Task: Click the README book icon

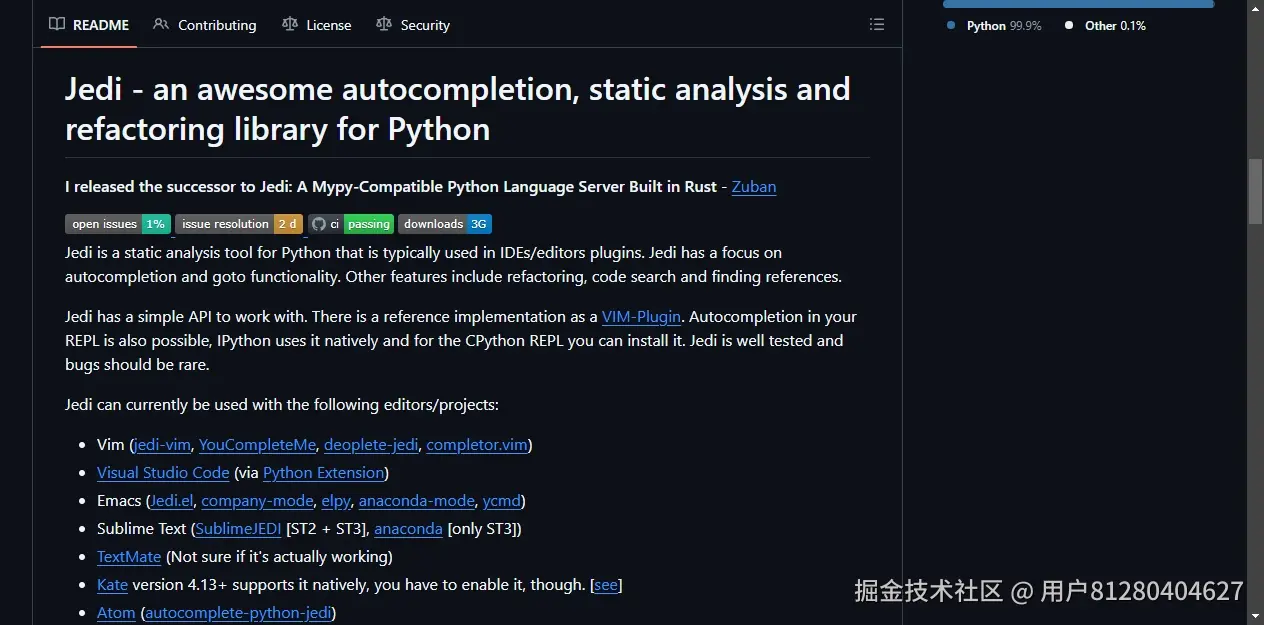Action: pyautogui.click(x=57, y=25)
